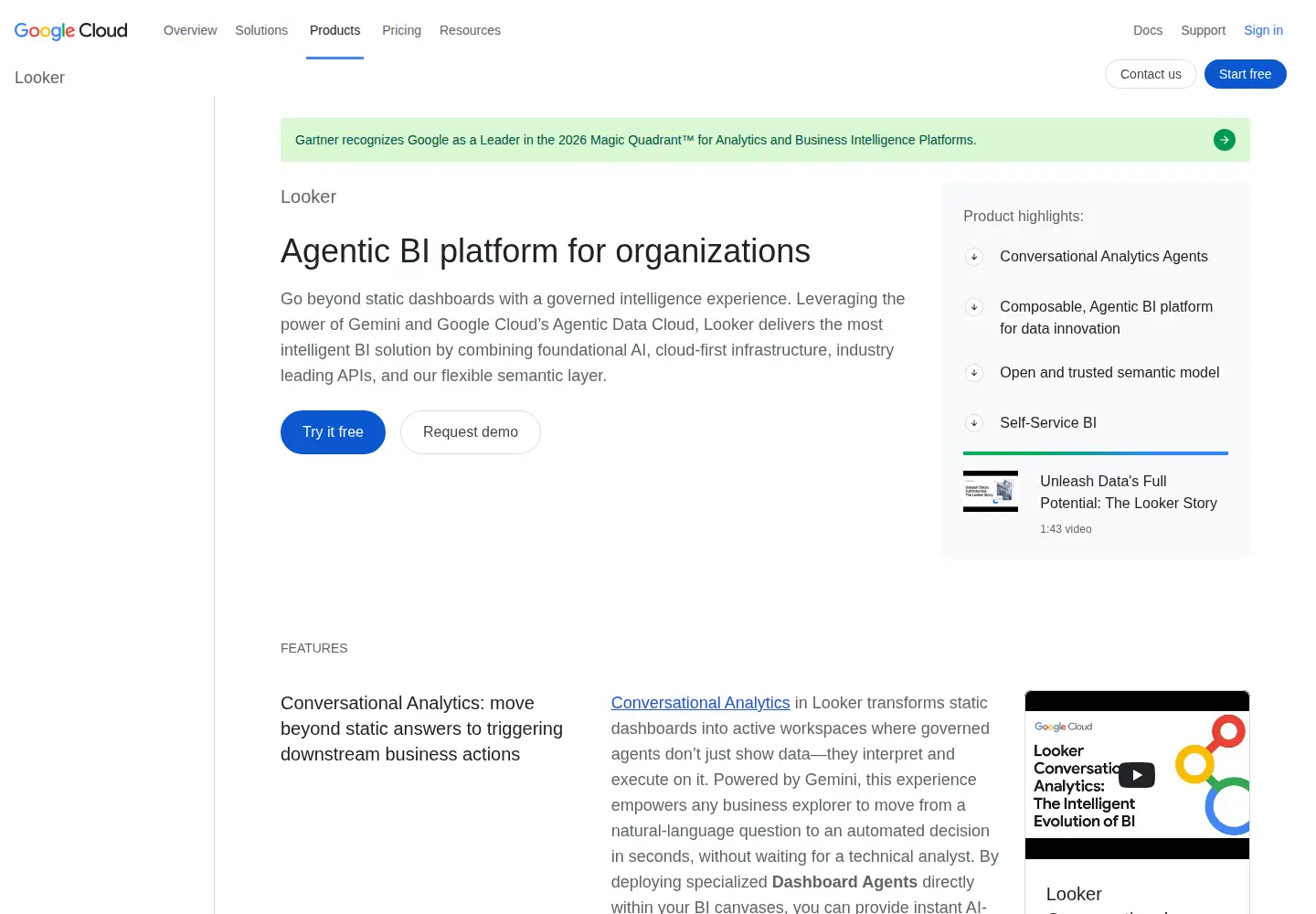Open the Conversational Analytics hyperlink
Image resolution: width=1316 pixels, height=914 pixels.
click(700, 703)
